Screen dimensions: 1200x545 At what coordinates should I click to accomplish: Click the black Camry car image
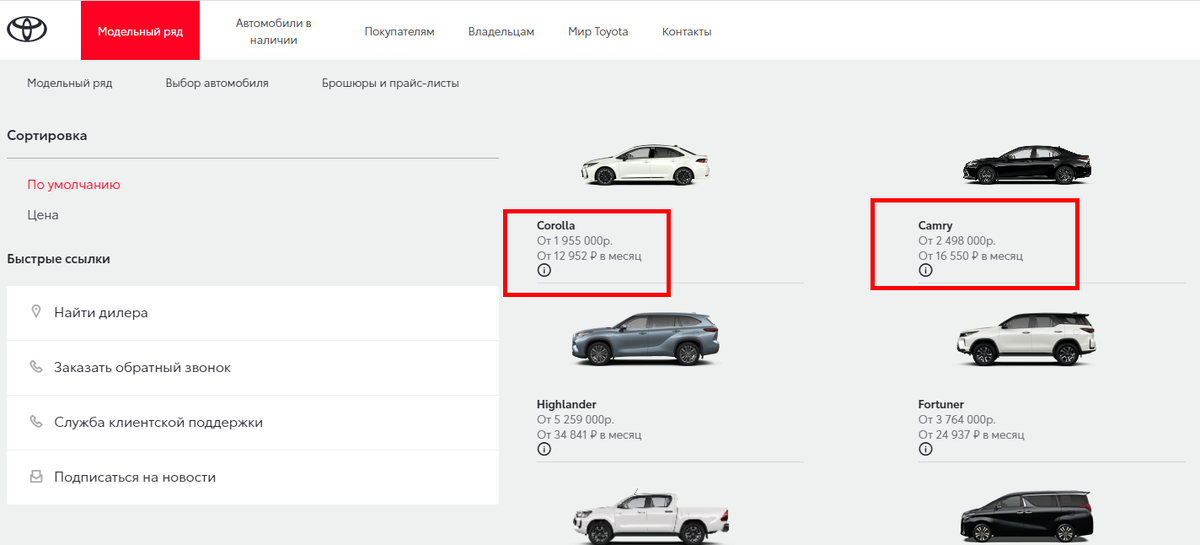click(1027, 165)
